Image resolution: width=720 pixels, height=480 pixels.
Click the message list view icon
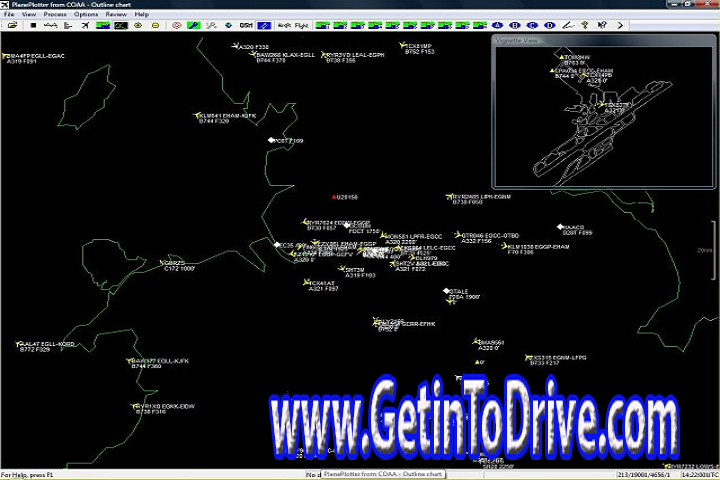68,25
